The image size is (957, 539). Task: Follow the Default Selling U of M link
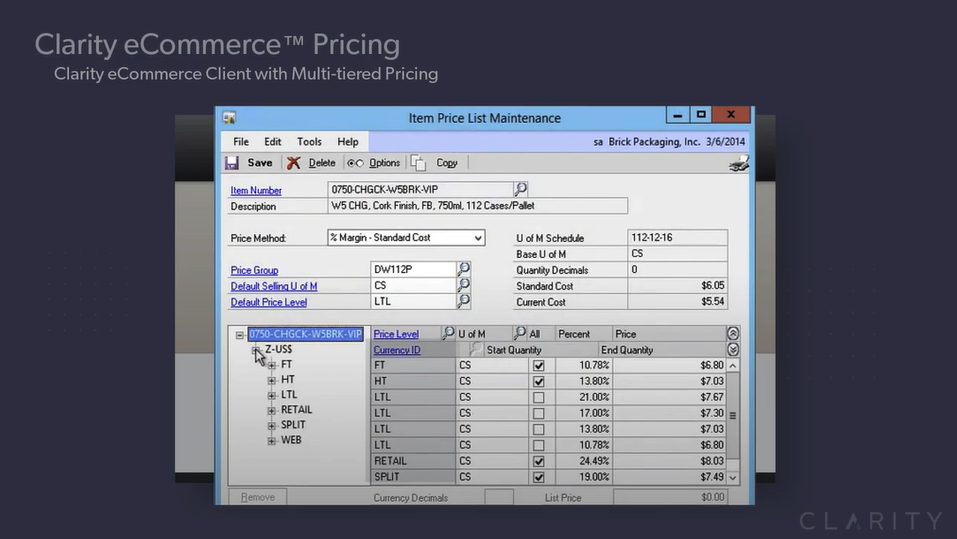point(274,286)
